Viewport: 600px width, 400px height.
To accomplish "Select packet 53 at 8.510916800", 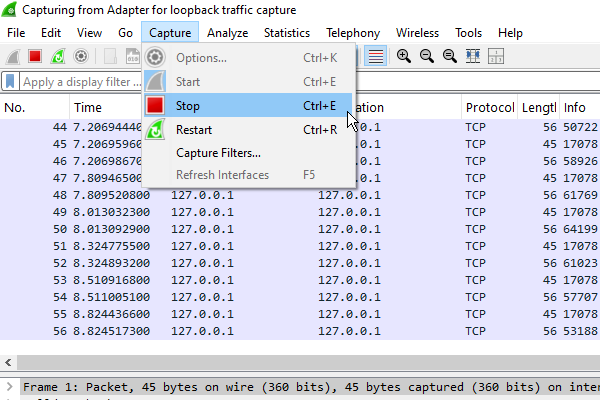I will (x=300, y=280).
